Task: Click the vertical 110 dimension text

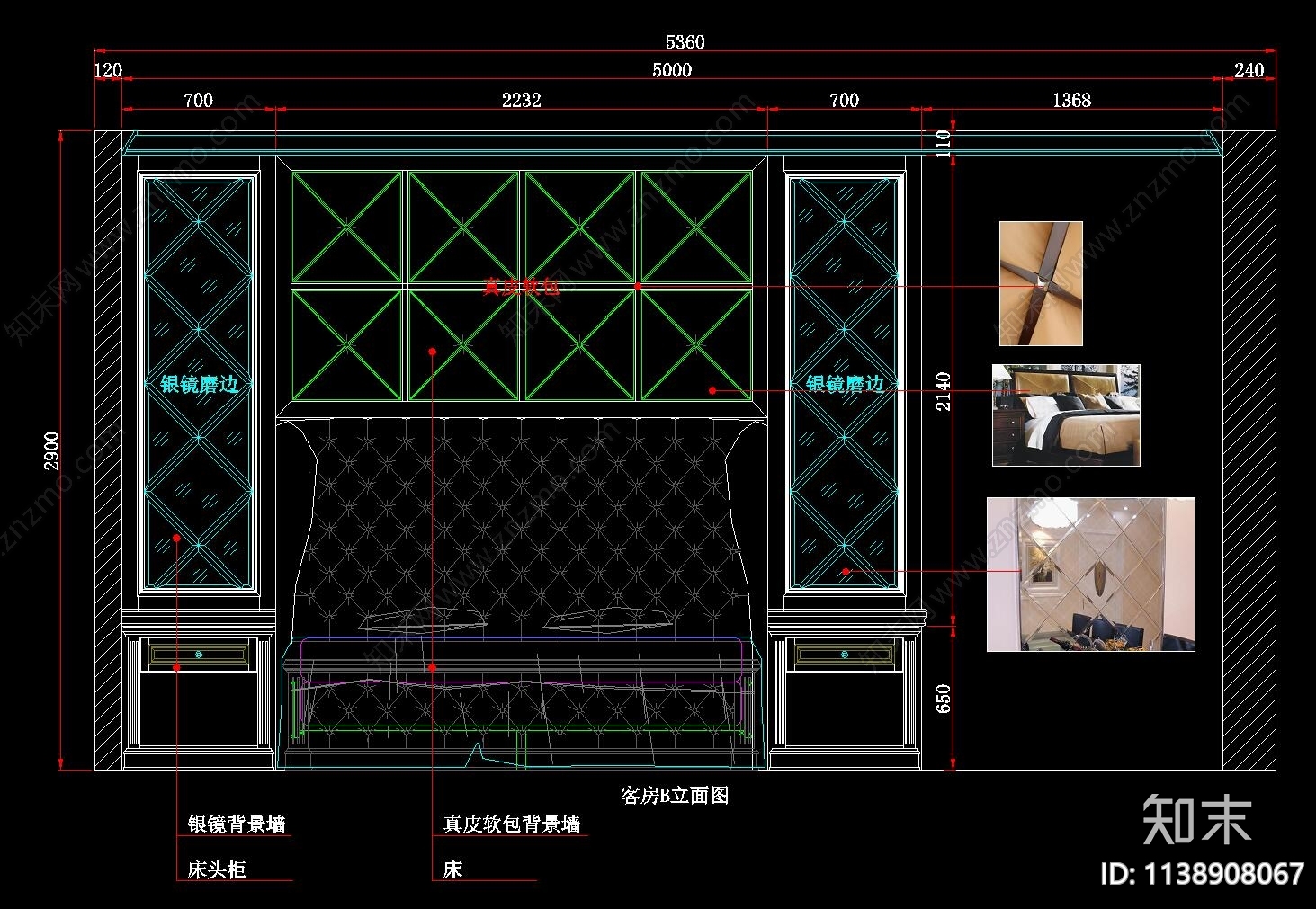Action: tap(943, 144)
